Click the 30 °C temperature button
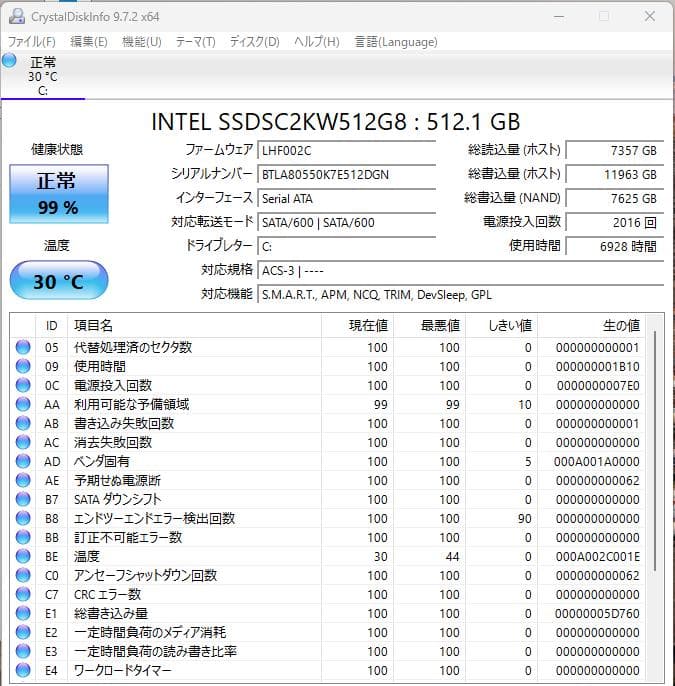The width and height of the screenshot is (675, 686). [59, 280]
